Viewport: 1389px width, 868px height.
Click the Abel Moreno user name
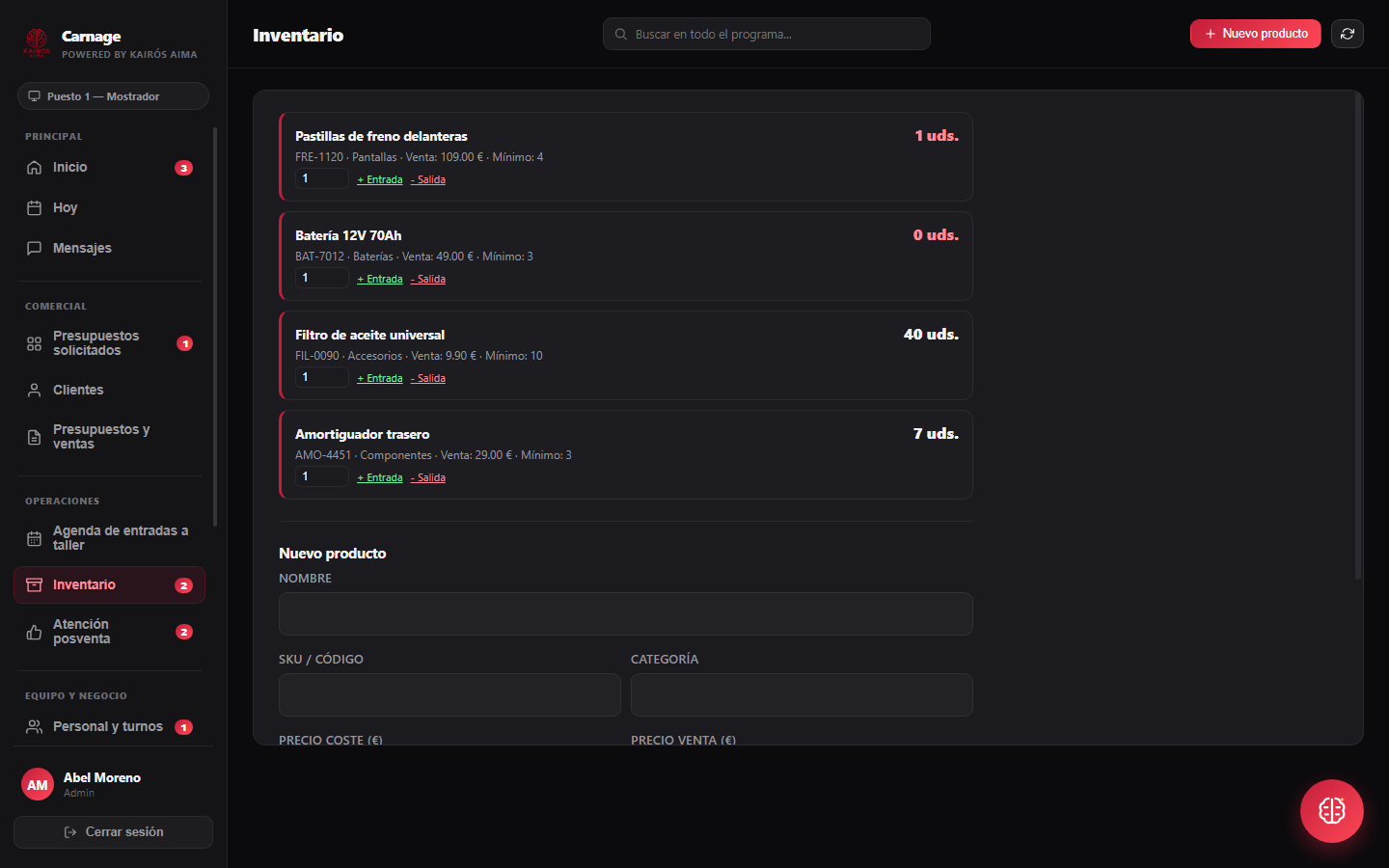102,777
